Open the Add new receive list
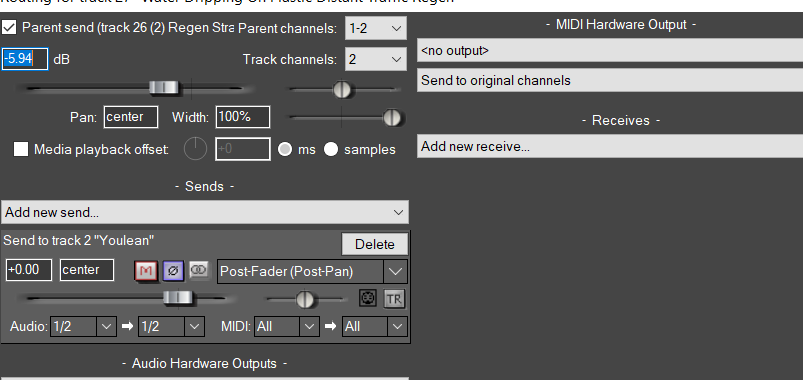 point(609,146)
